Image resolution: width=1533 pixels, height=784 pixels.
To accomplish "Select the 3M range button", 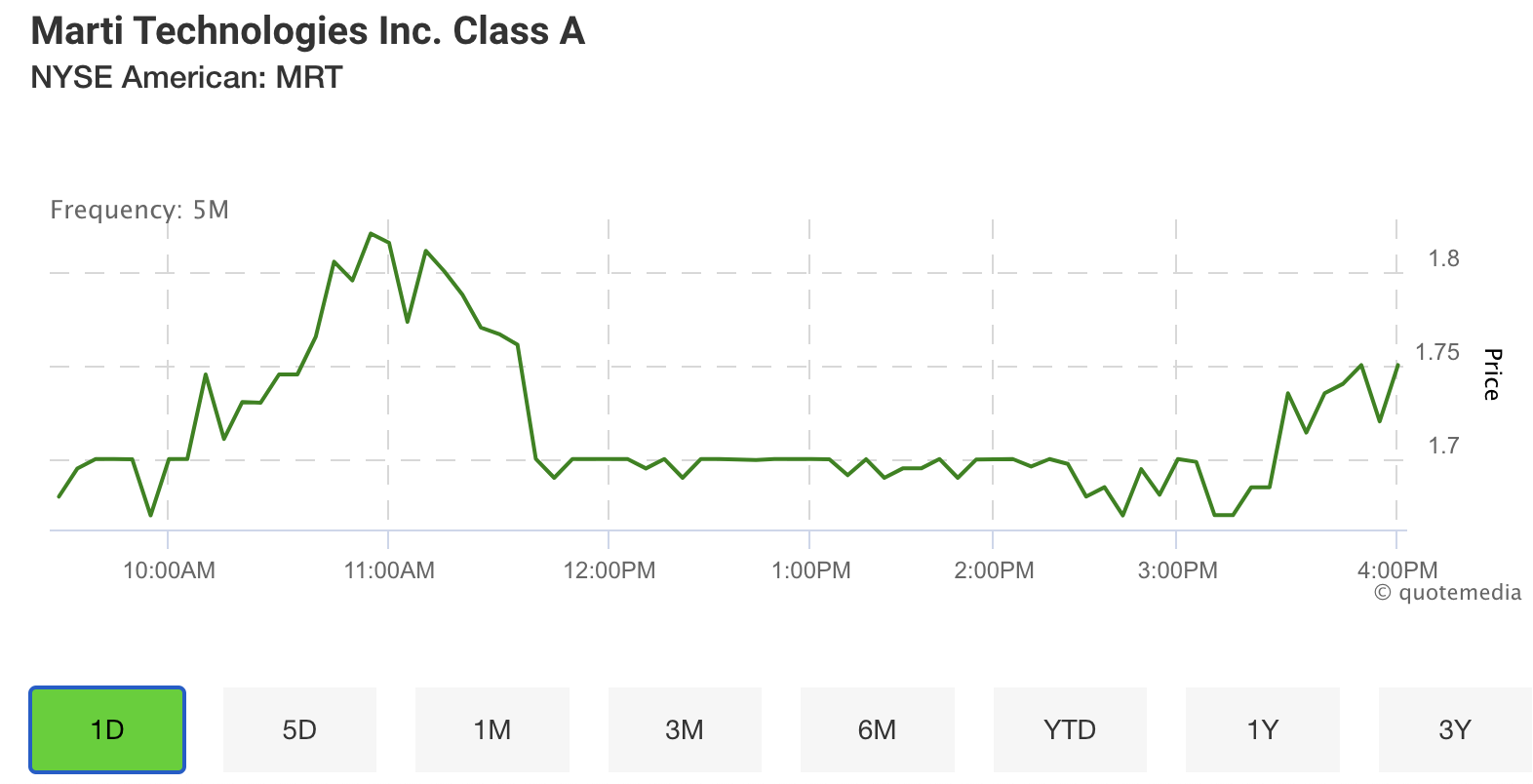I will tap(685, 729).
